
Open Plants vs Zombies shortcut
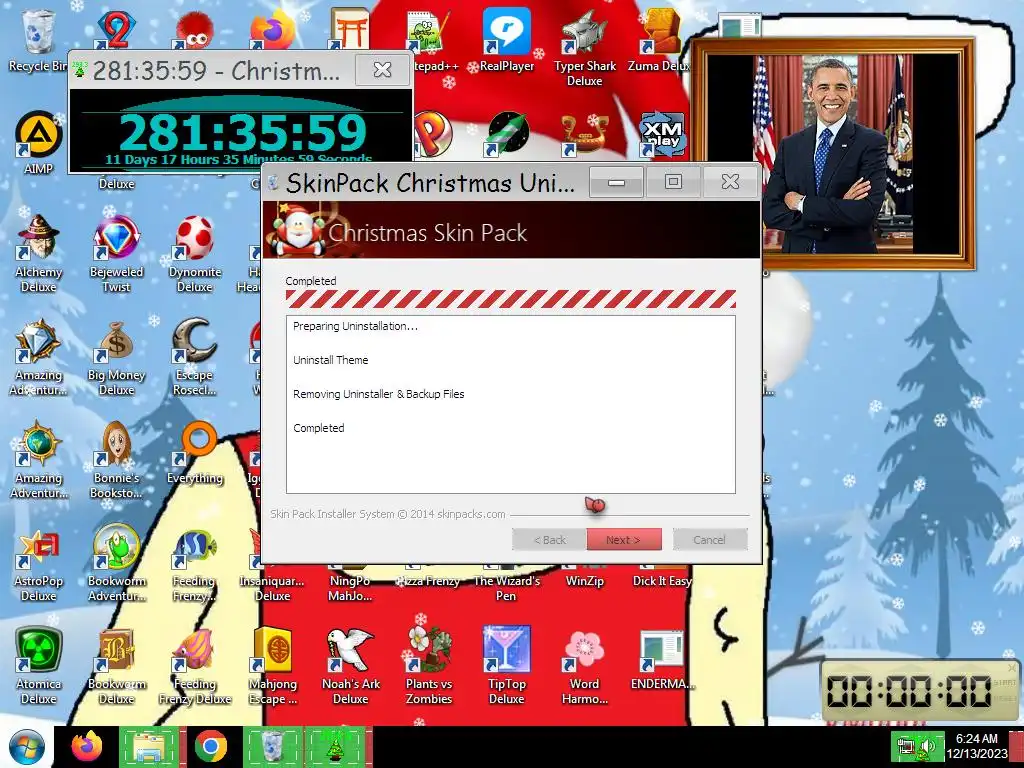(428, 666)
